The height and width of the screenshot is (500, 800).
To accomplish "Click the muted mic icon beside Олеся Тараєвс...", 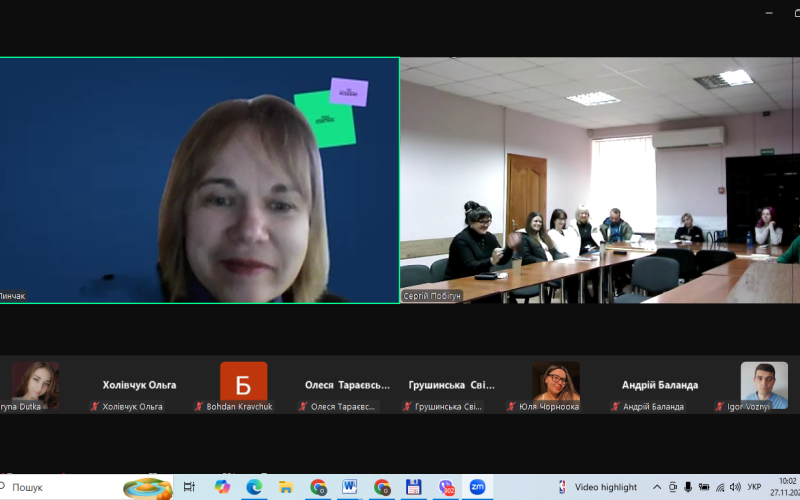I will click(303, 407).
